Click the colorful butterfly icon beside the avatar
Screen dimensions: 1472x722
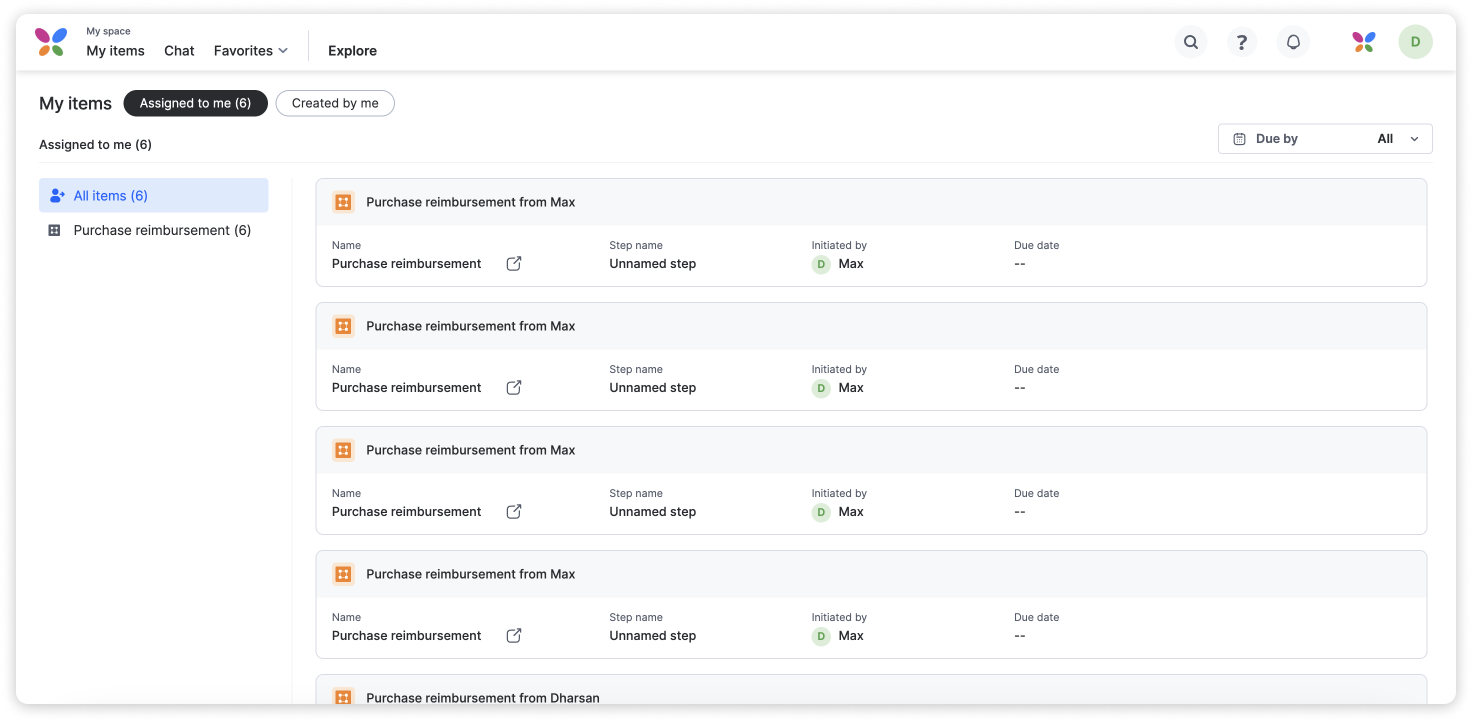(1364, 42)
